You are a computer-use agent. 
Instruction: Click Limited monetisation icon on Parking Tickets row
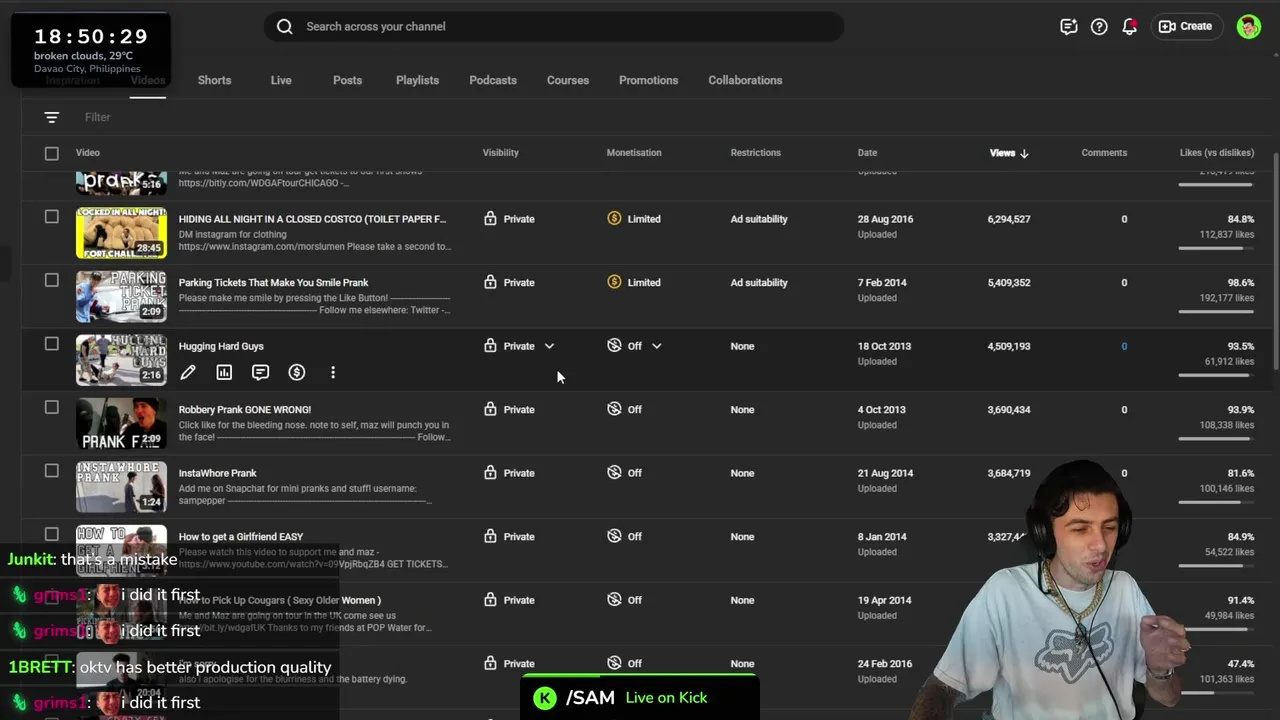click(614, 282)
